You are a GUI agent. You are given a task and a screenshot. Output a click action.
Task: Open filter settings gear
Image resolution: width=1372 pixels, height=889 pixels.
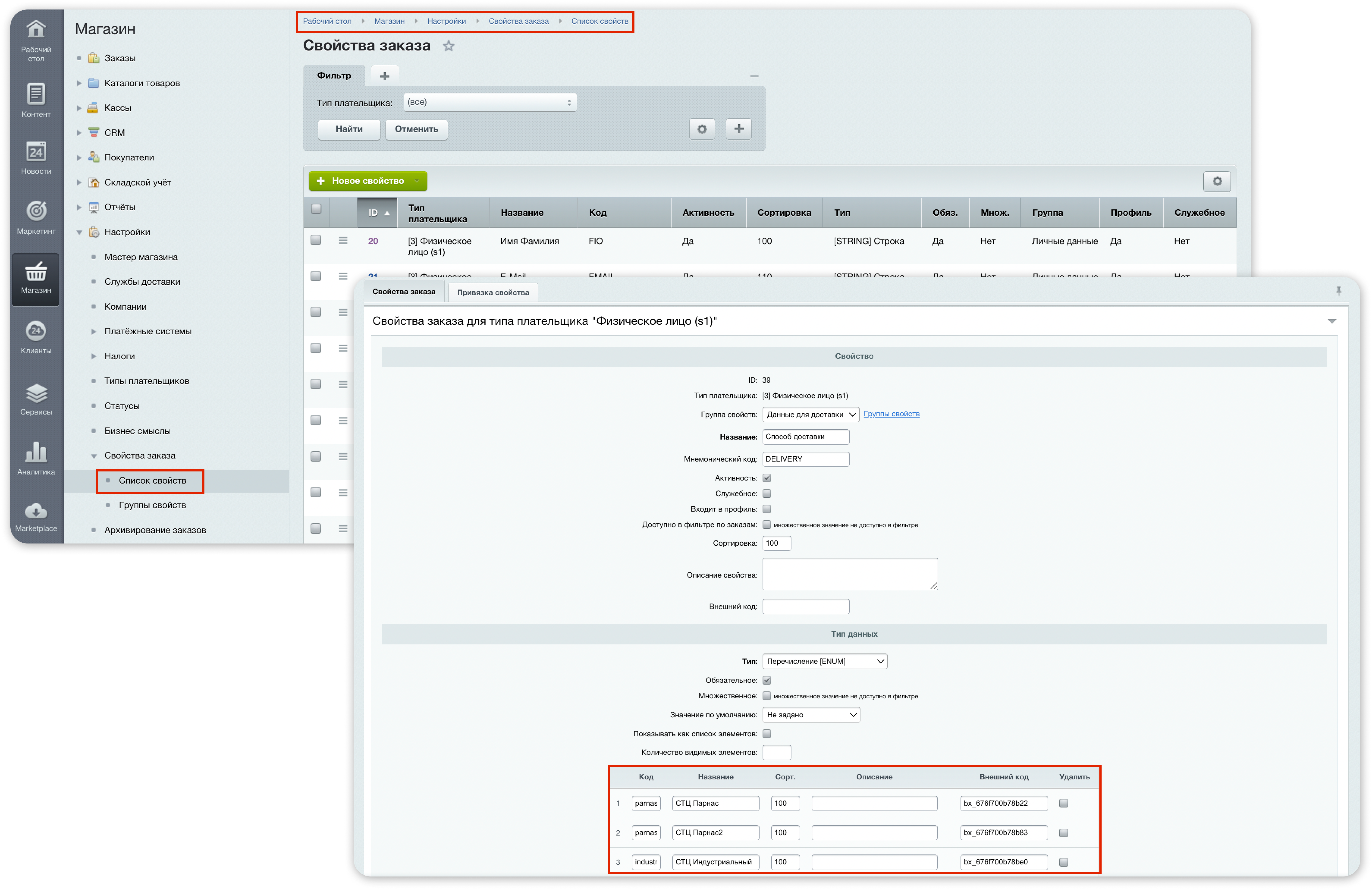pos(702,129)
